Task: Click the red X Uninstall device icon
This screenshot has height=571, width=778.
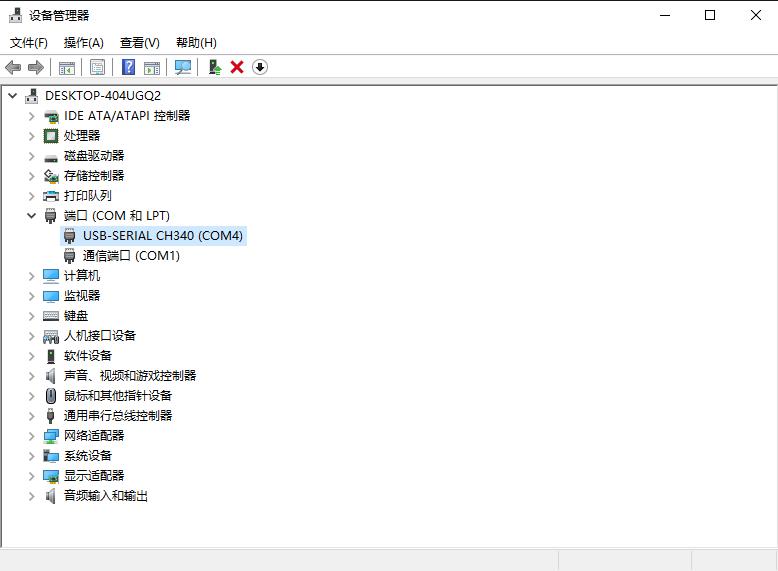Action: click(237, 67)
